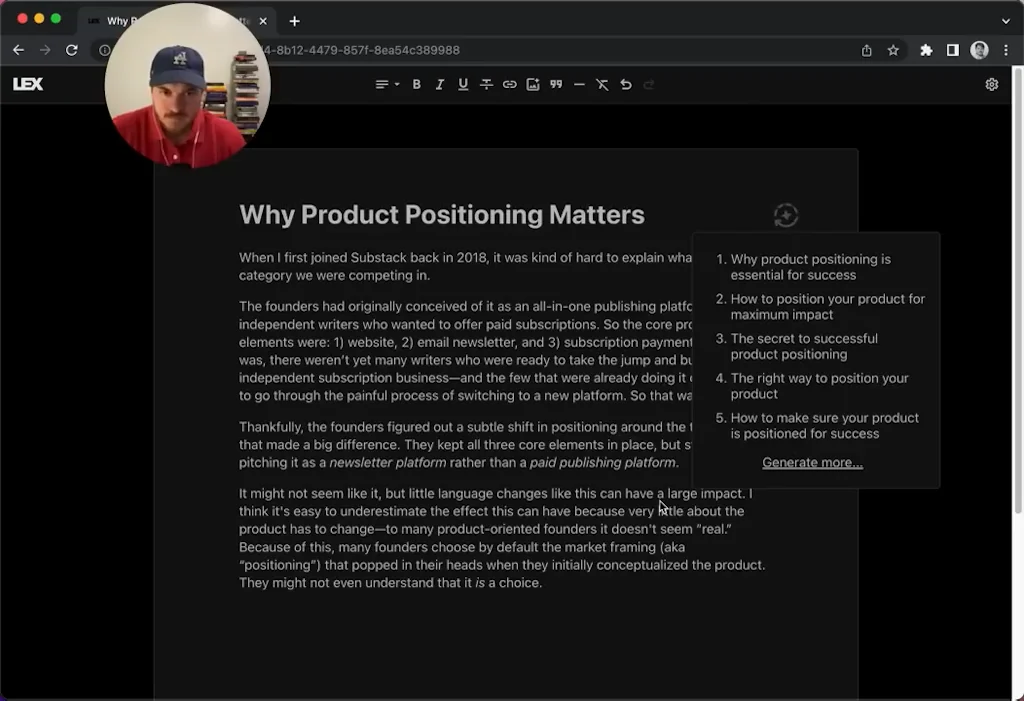Click the "Generate more..." link

tap(812, 462)
